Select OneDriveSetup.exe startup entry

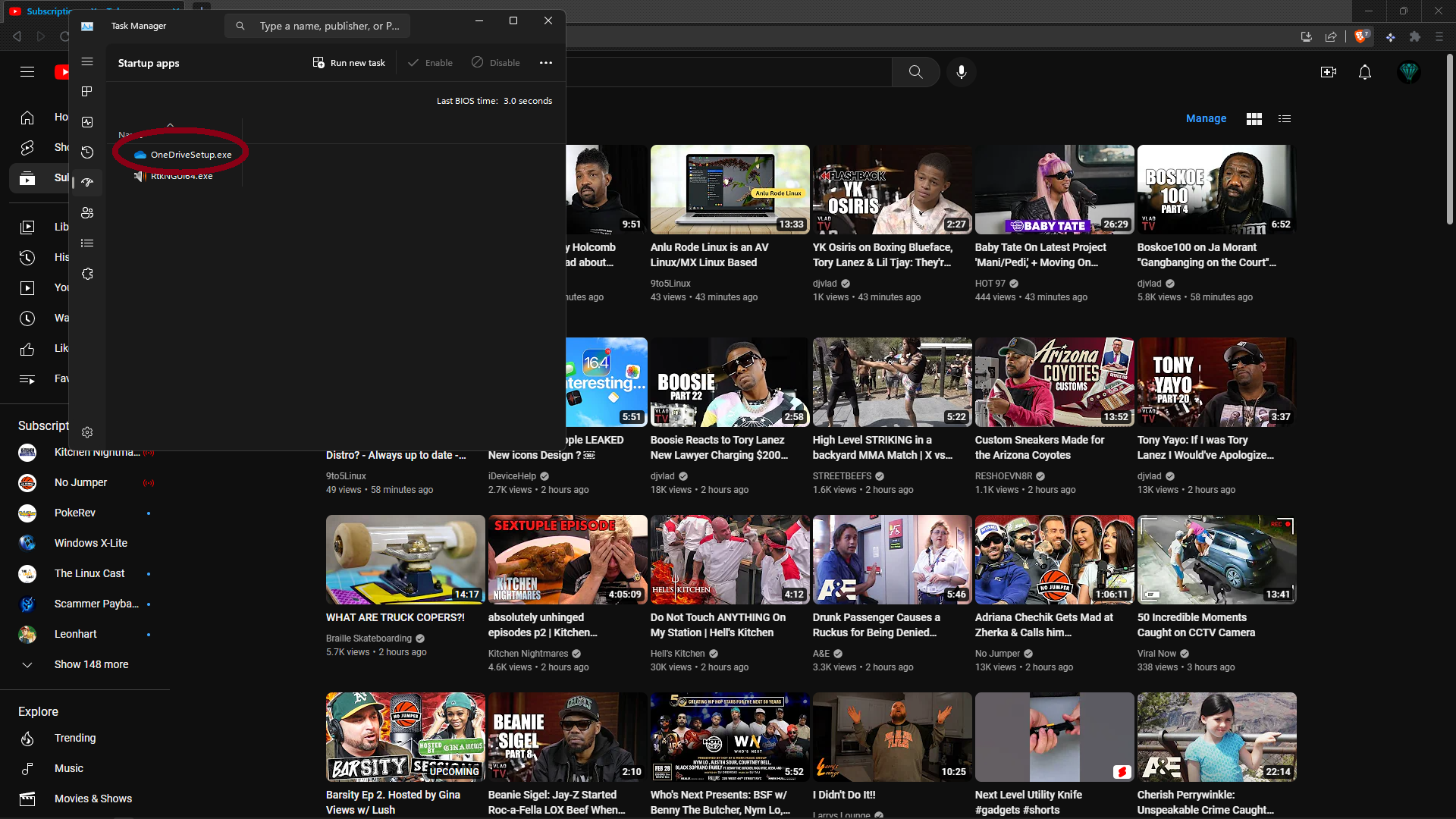182,155
